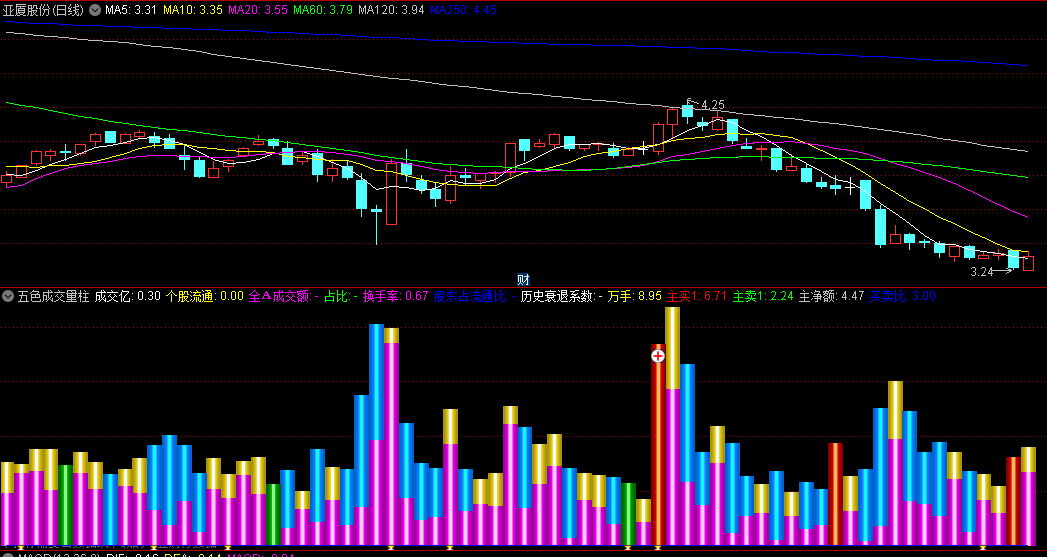1047x557 pixels.
Task: Click the 股东占流通比 label
Action: click(474, 296)
